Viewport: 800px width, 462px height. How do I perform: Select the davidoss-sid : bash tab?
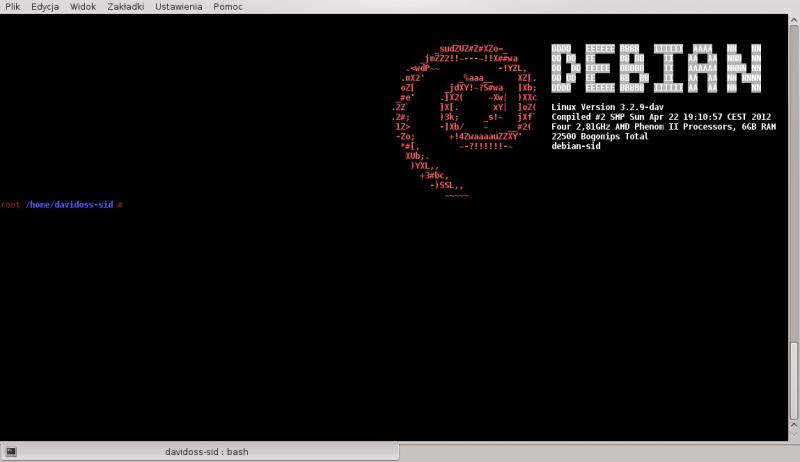pos(206,452)
